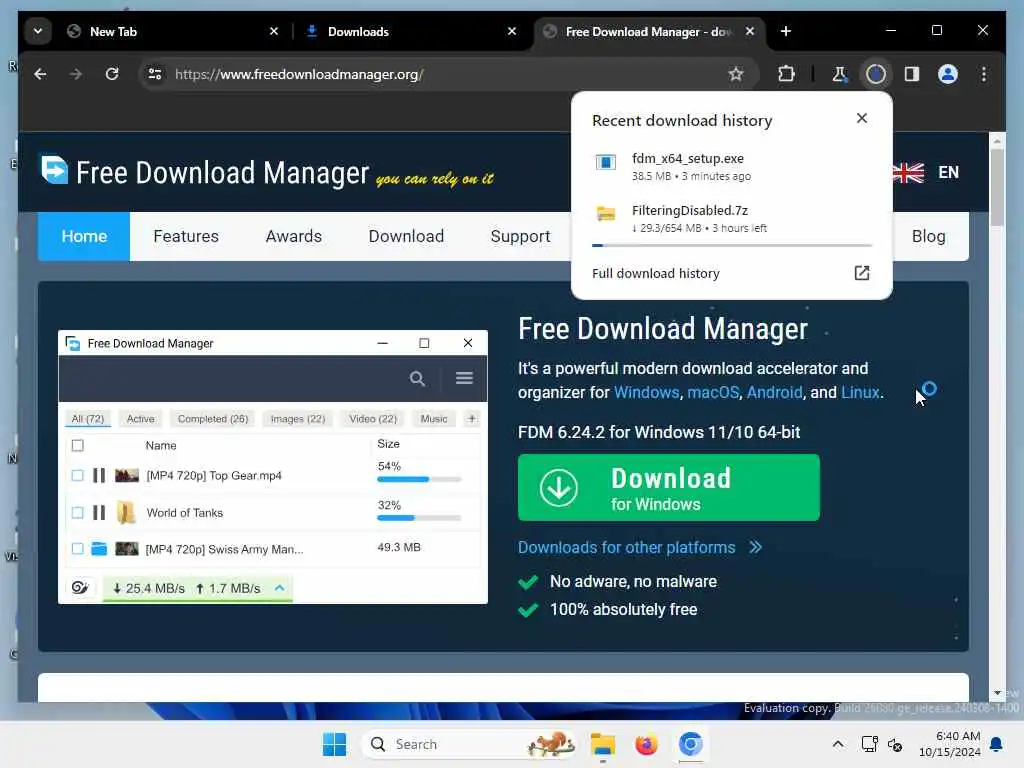The width and height of the screenshot is (1024, 768).
Task: Reload the current page
Action: tap(112, 74)
